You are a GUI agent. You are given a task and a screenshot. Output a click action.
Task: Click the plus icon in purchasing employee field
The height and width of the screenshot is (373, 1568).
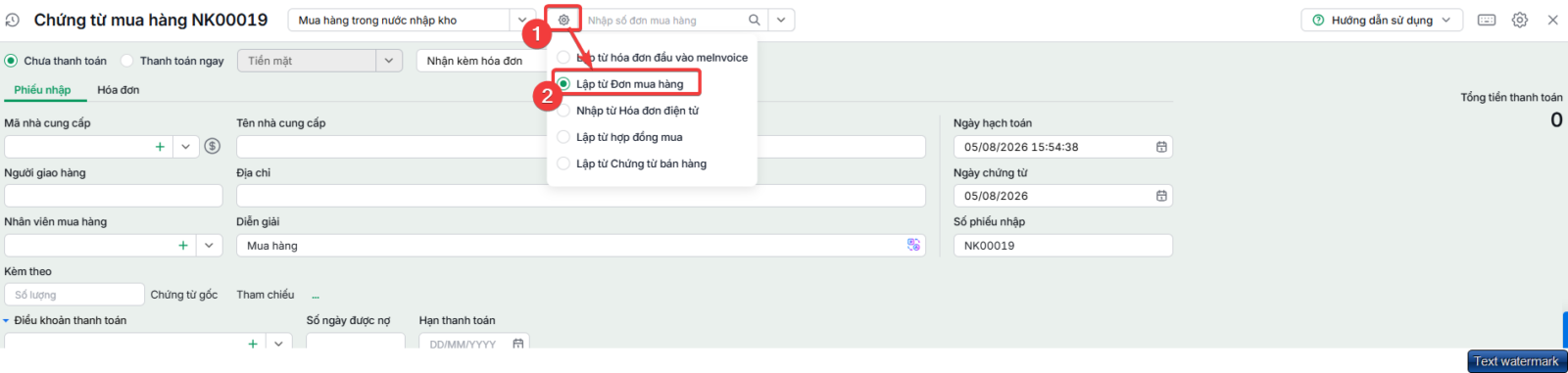click(183, 246)
